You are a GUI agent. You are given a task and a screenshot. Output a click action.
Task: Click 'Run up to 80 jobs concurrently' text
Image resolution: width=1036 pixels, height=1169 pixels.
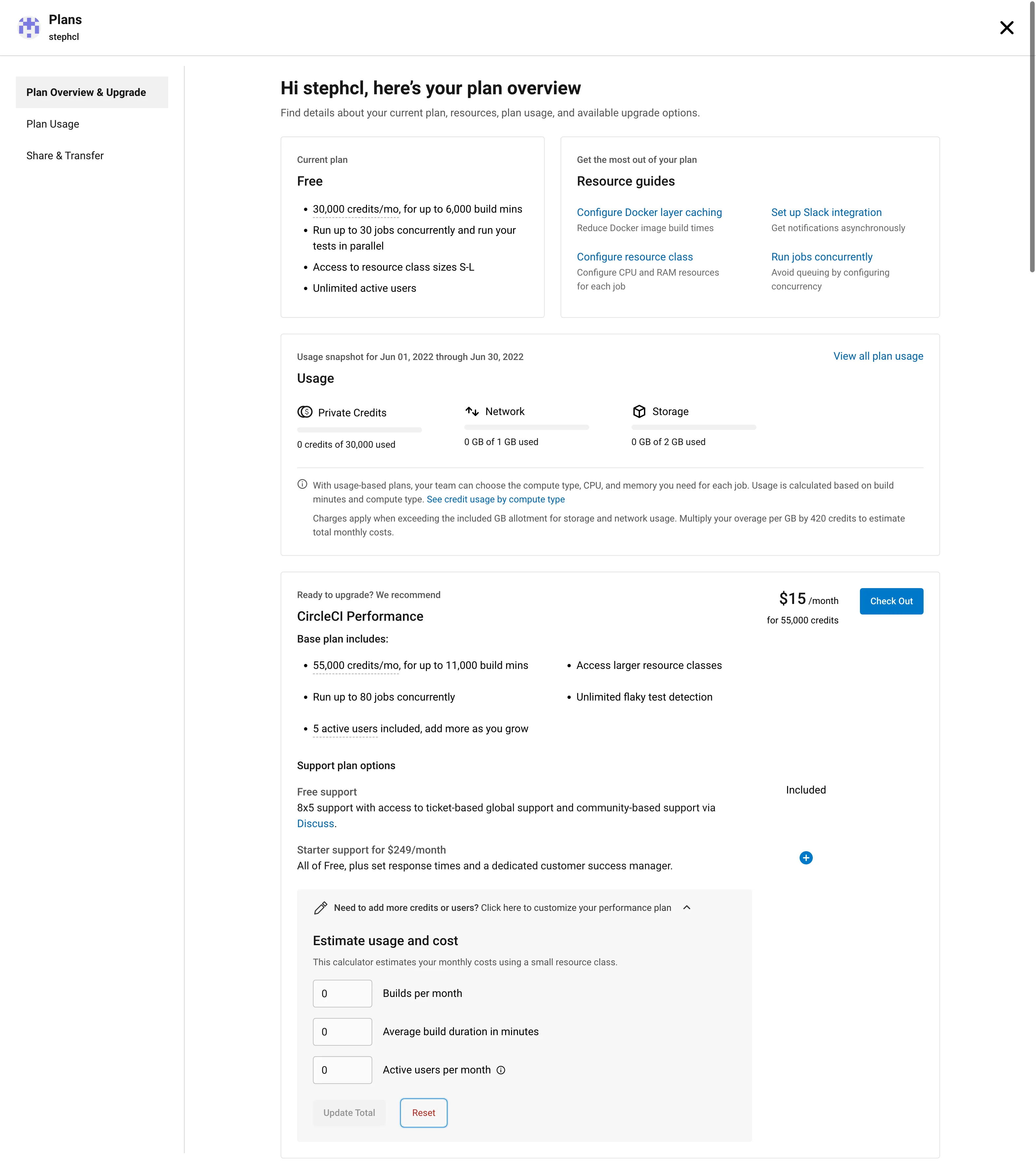[384, 697]
